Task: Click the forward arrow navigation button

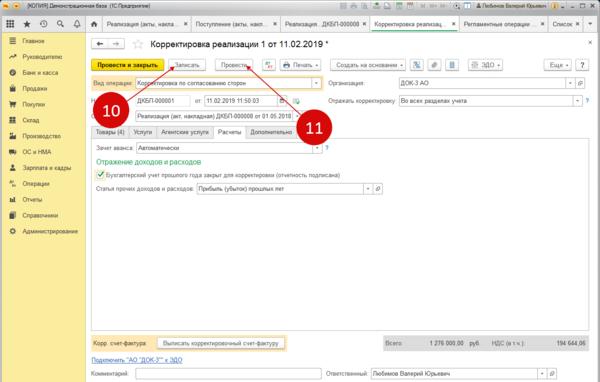Action: [x=116, y=44]
